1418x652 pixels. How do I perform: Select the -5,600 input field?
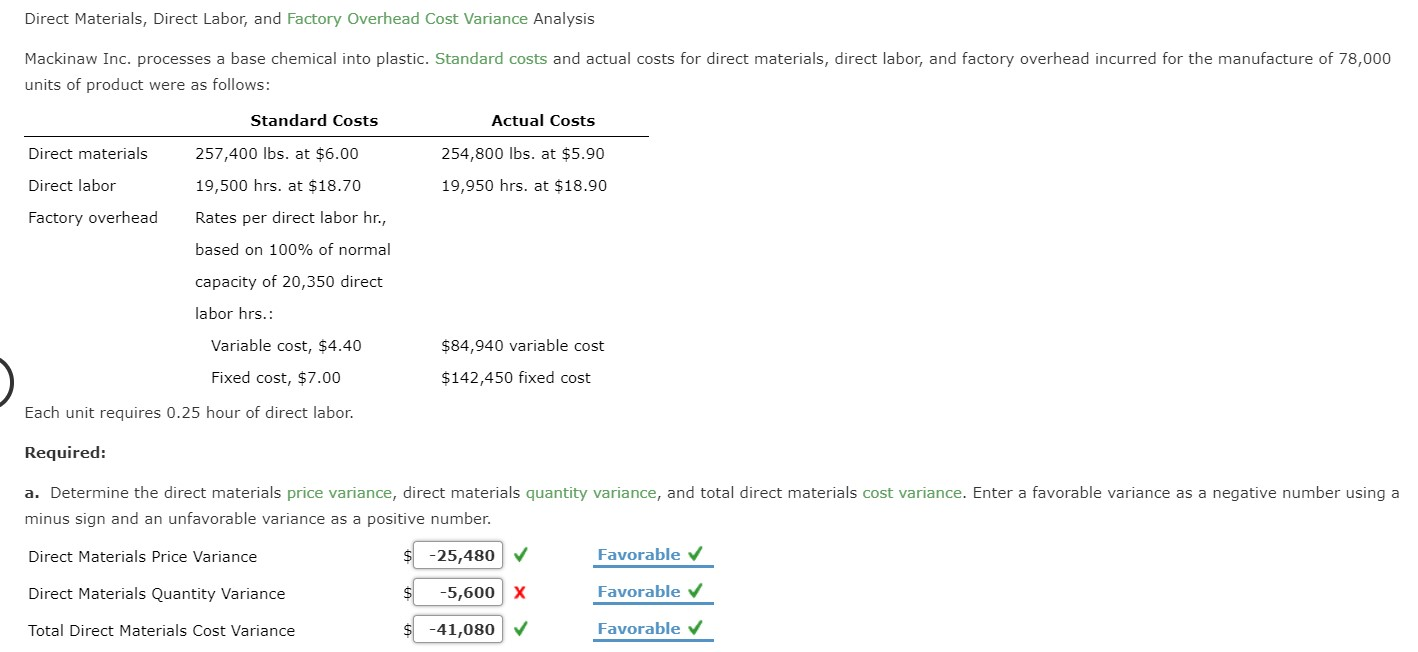457,592
